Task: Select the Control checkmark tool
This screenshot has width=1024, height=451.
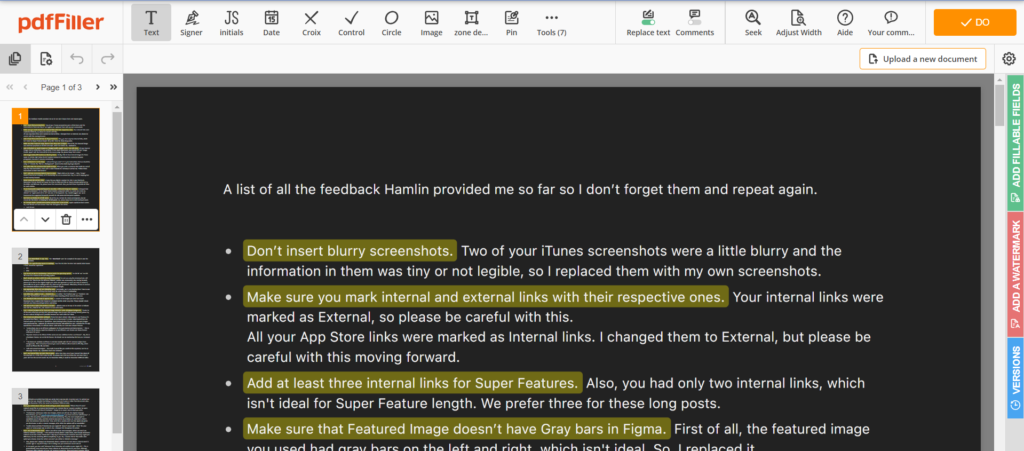Action: tap(351, 22)
